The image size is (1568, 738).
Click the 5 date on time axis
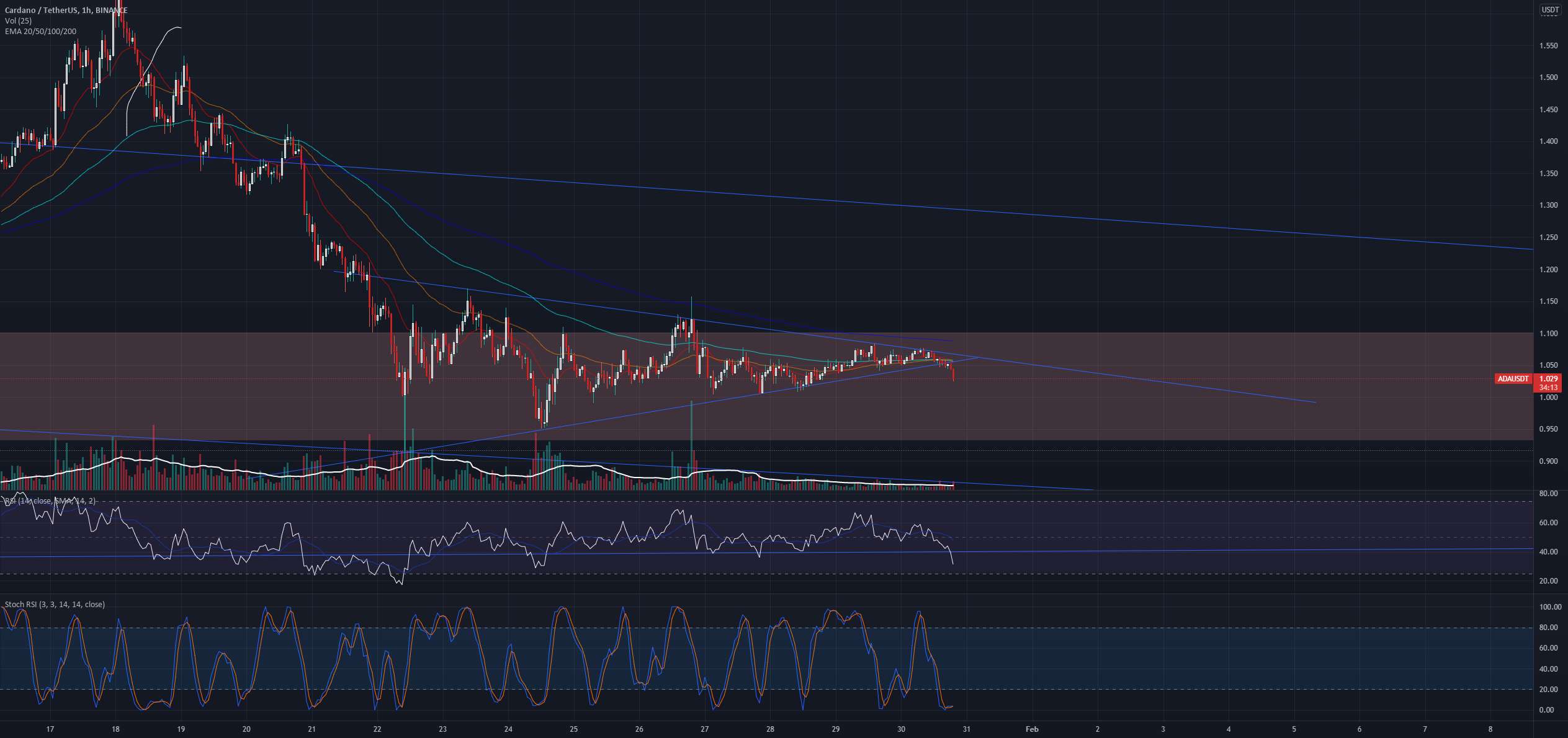(x=1294, y=729)
